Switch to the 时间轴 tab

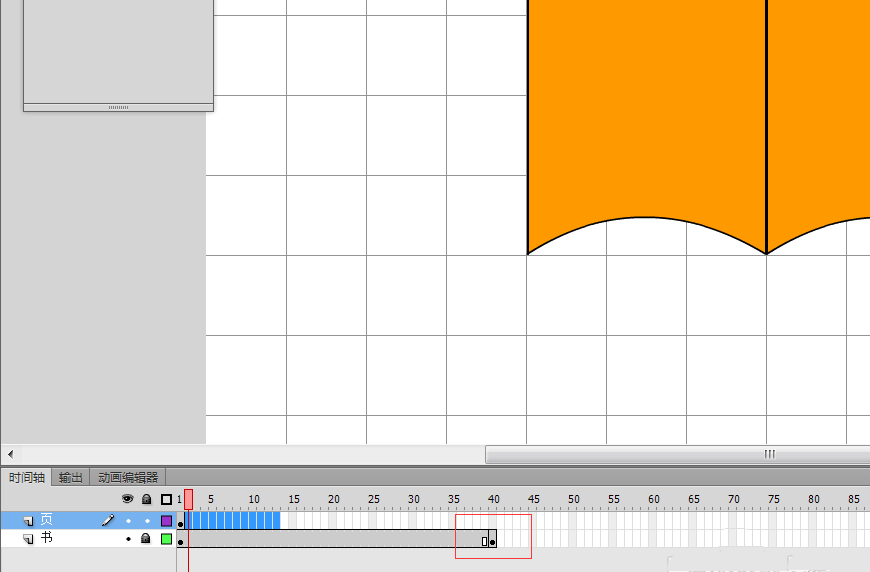(x=27, y=477)
